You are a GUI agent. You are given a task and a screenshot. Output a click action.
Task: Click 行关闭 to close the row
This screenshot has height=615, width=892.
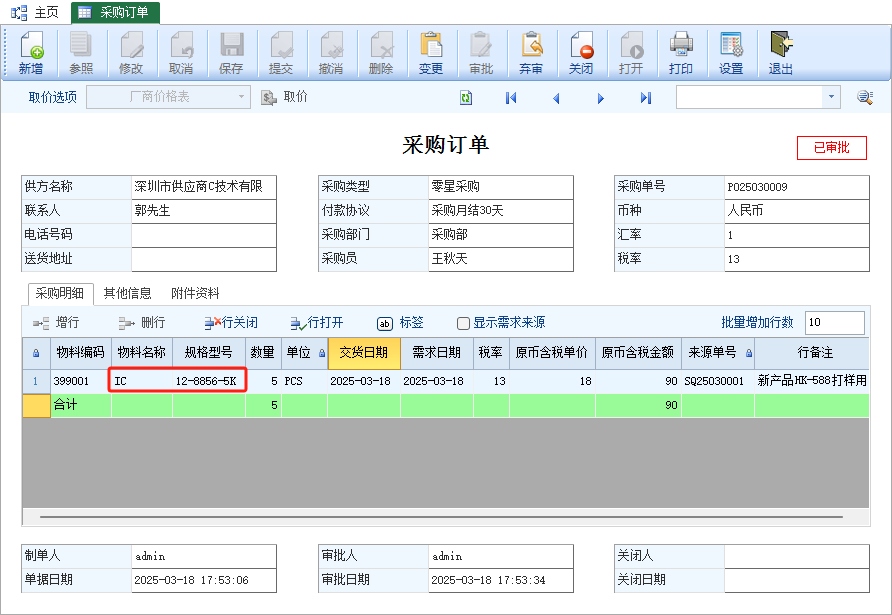(231, 323)
